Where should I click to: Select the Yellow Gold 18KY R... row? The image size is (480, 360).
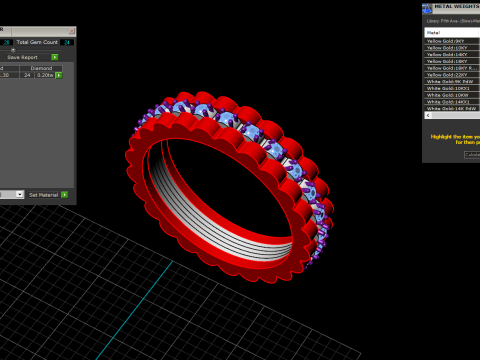(x=452, y=68)
